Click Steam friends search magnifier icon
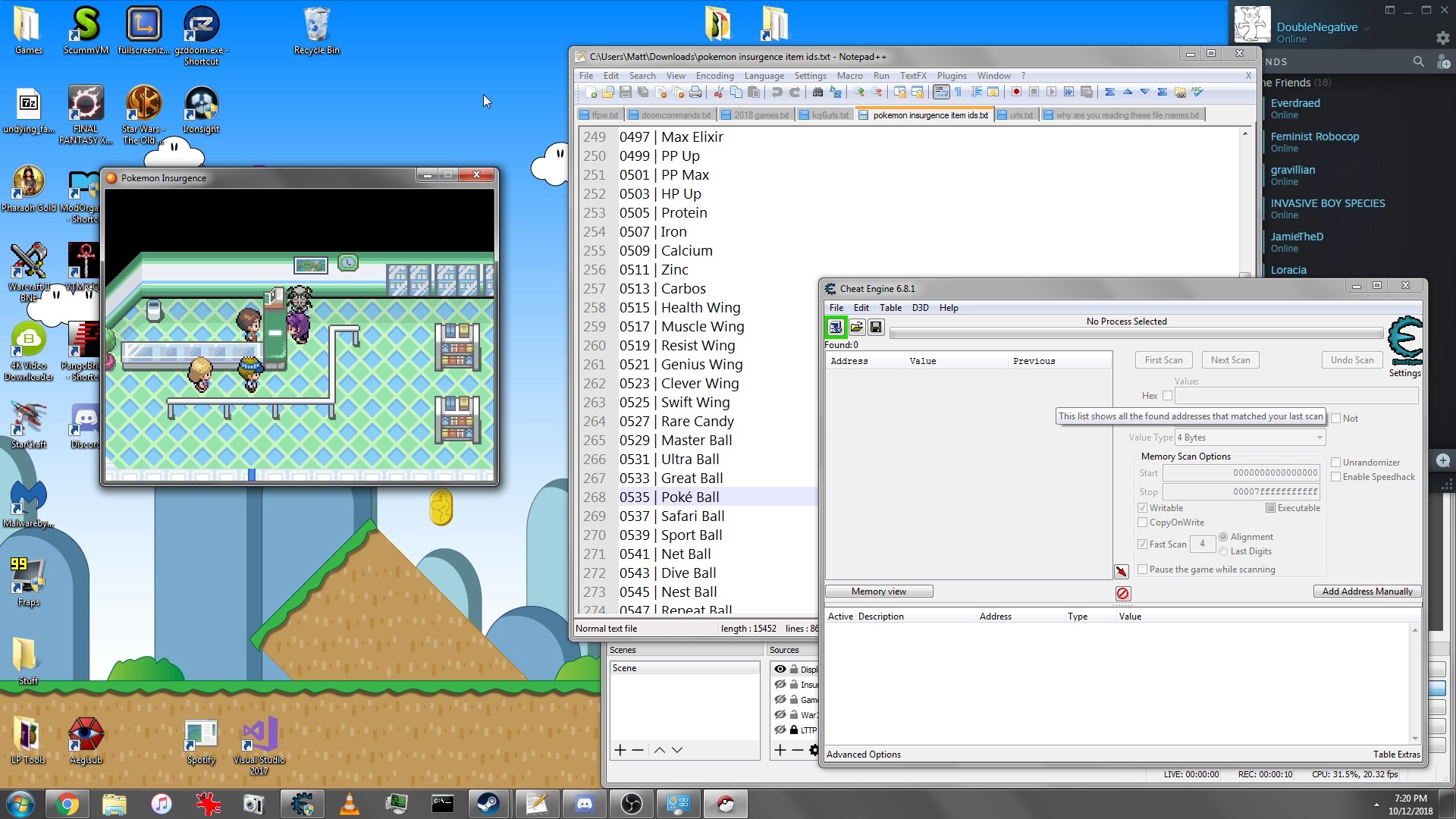 pos(1418,61)
